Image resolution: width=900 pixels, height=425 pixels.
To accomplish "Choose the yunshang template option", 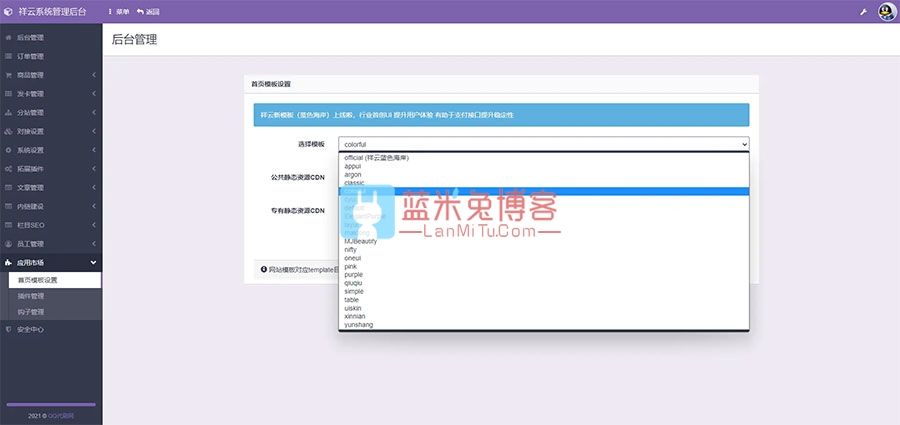I will 544,324.
